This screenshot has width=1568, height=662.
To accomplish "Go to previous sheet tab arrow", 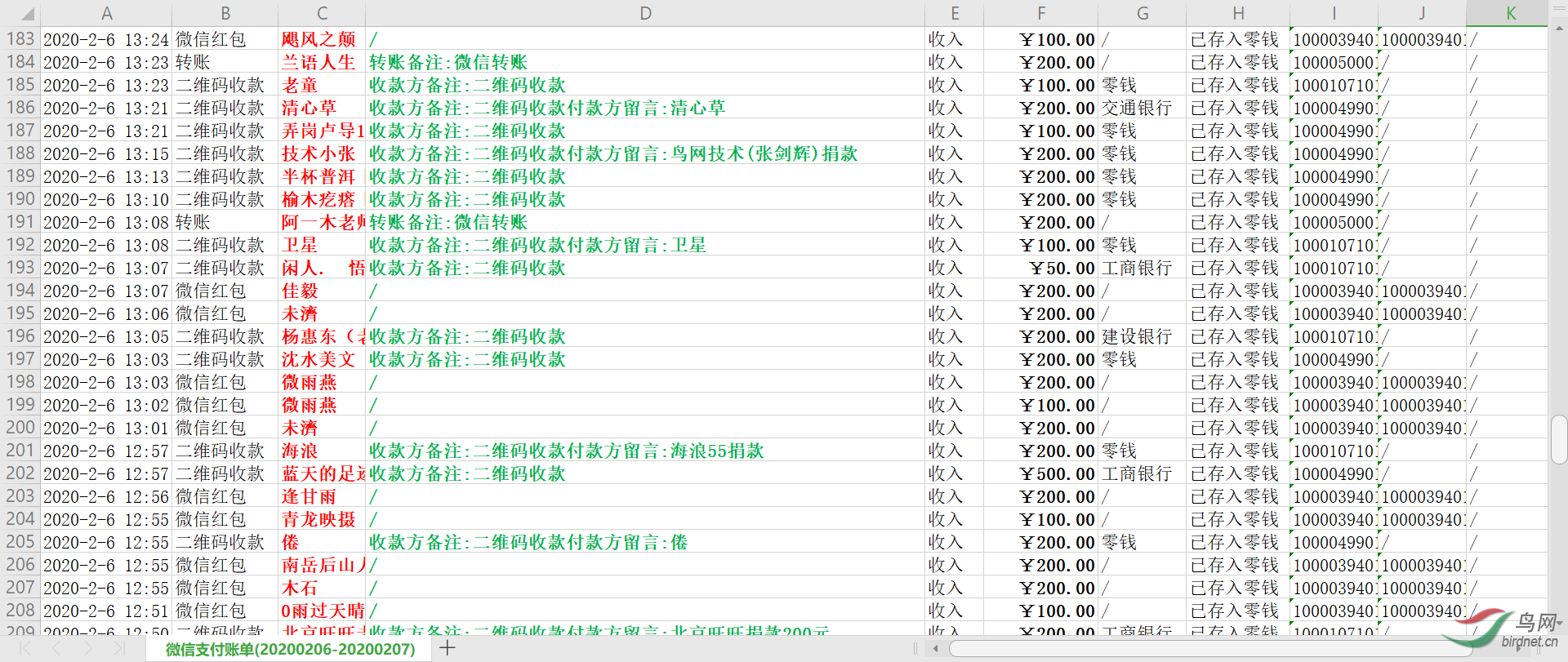I will click(56, 648).
